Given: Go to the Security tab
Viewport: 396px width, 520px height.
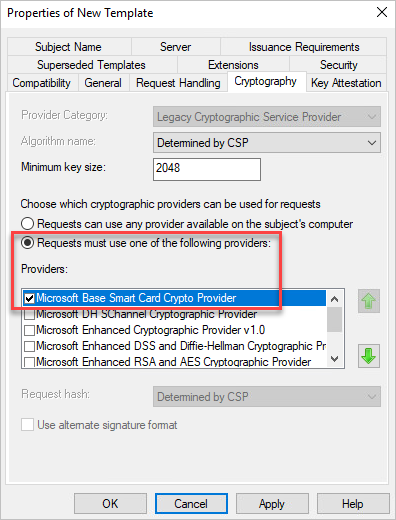Looking at the screenshot, I should 338,65.
